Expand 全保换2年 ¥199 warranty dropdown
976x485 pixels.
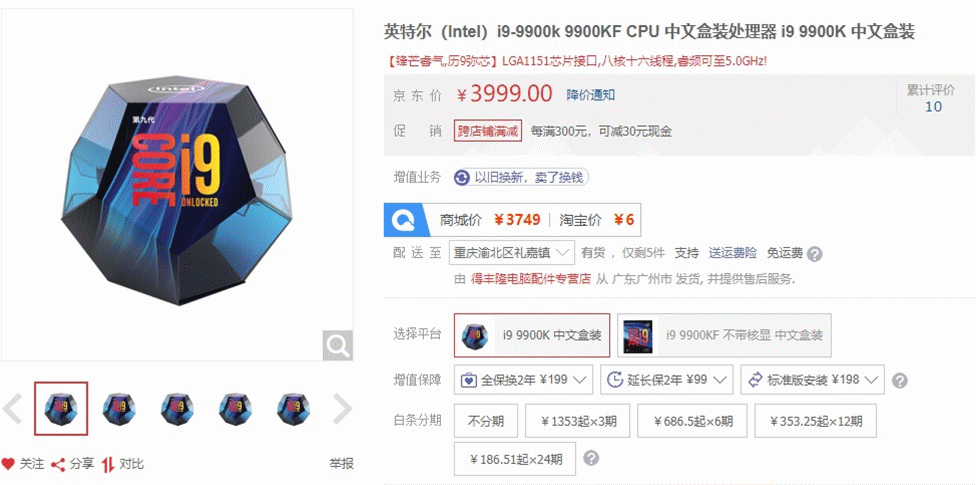click(x=523, y=379)
